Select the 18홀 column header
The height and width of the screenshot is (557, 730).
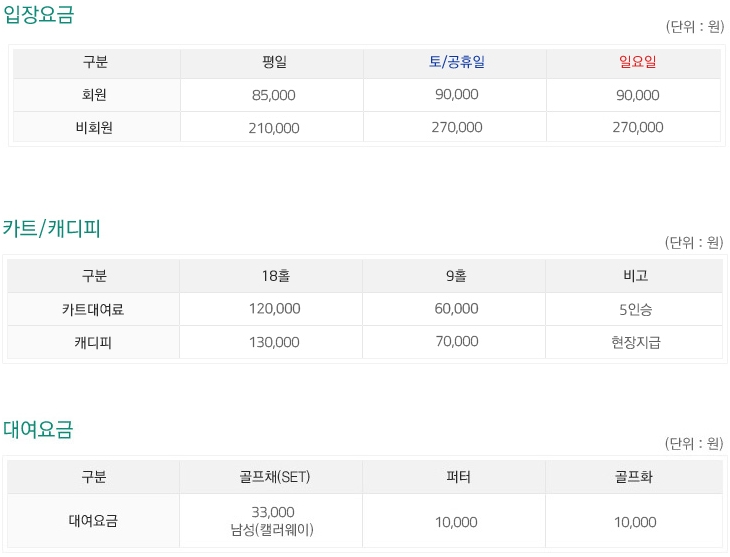click(276, 276)
